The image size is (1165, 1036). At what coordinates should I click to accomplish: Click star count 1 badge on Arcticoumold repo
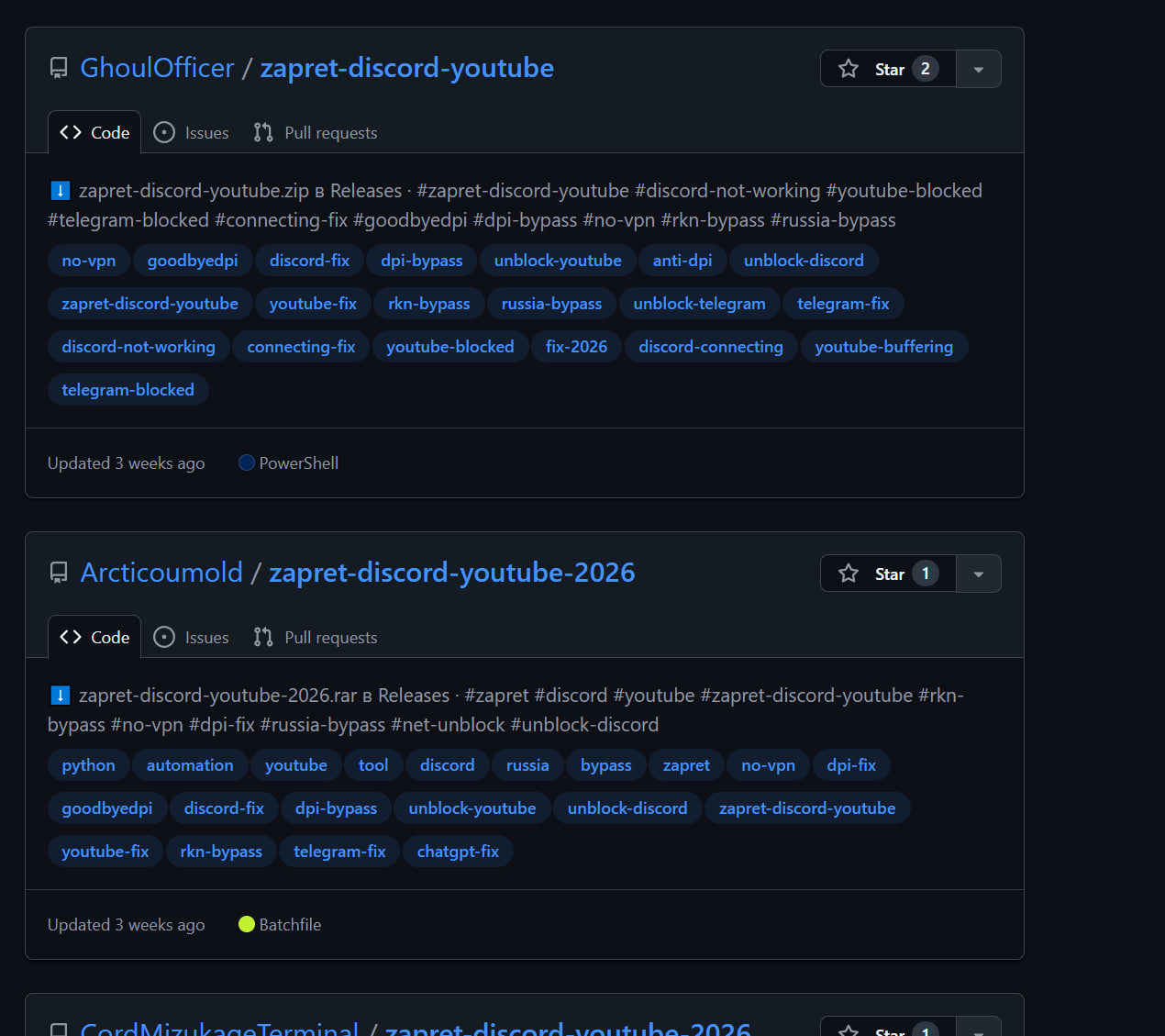[x=926, y=574]
